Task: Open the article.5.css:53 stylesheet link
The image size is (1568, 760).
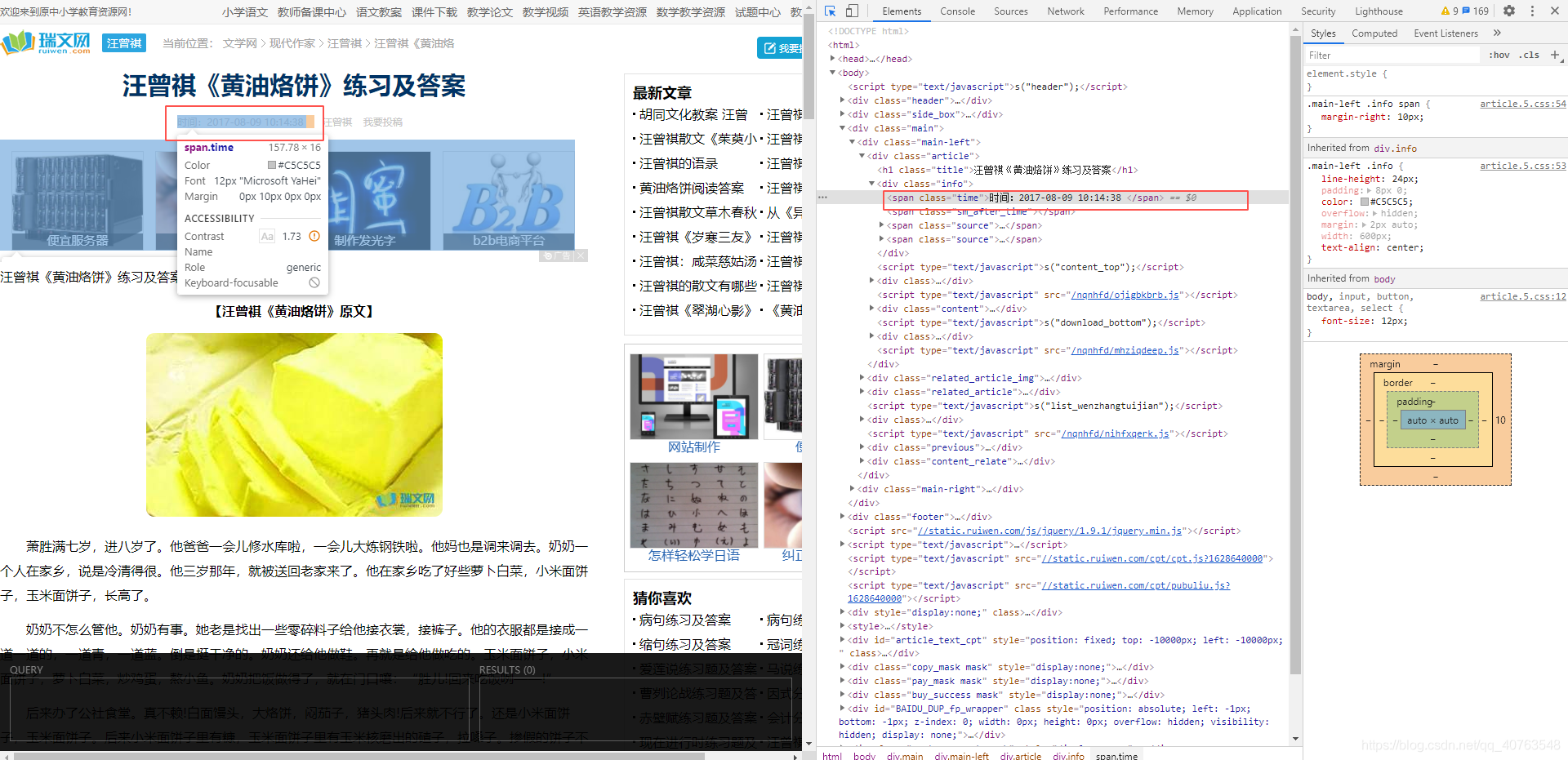Action: click(x=1522, y=166)
